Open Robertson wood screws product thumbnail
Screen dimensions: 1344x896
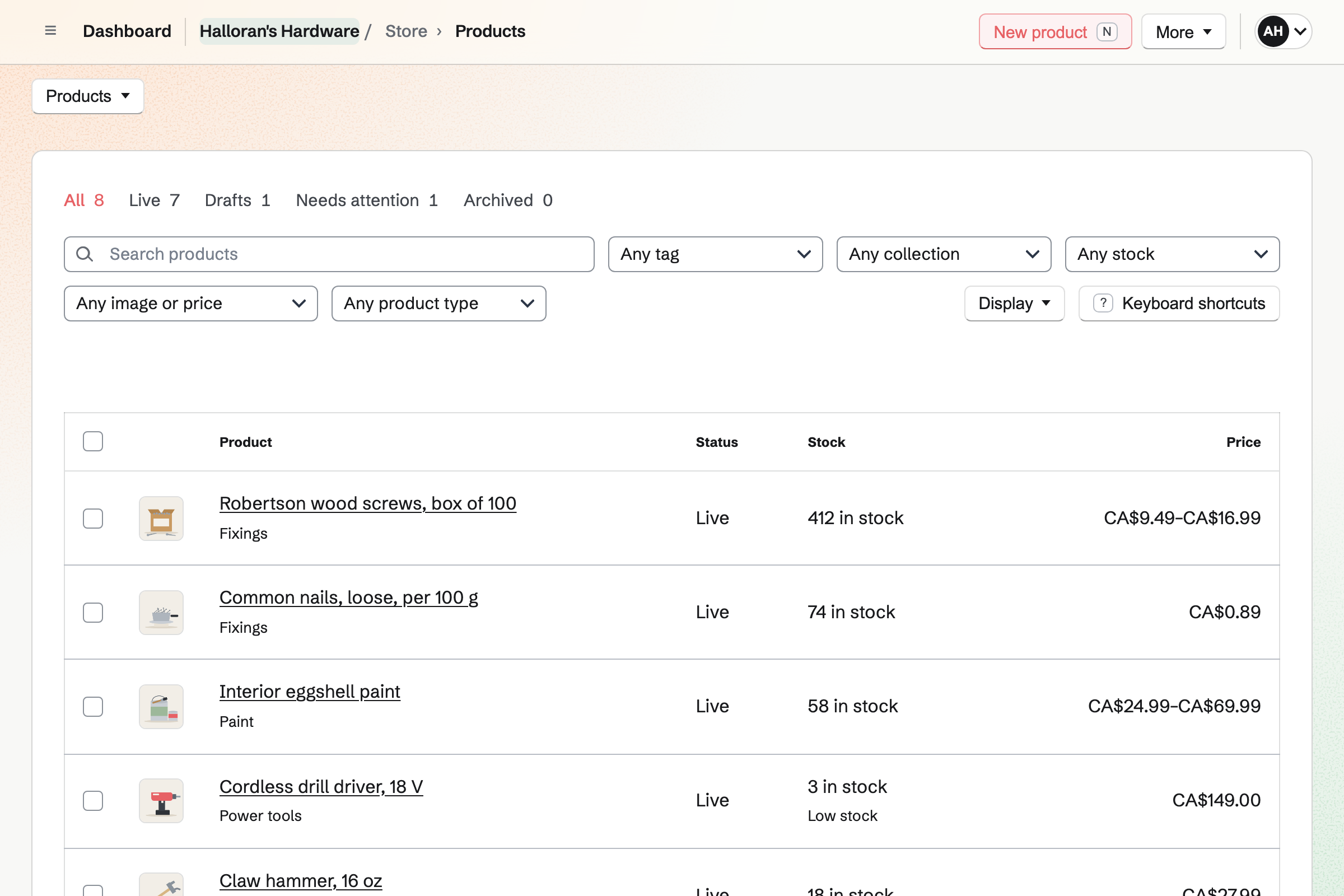(x=161, y=519)
